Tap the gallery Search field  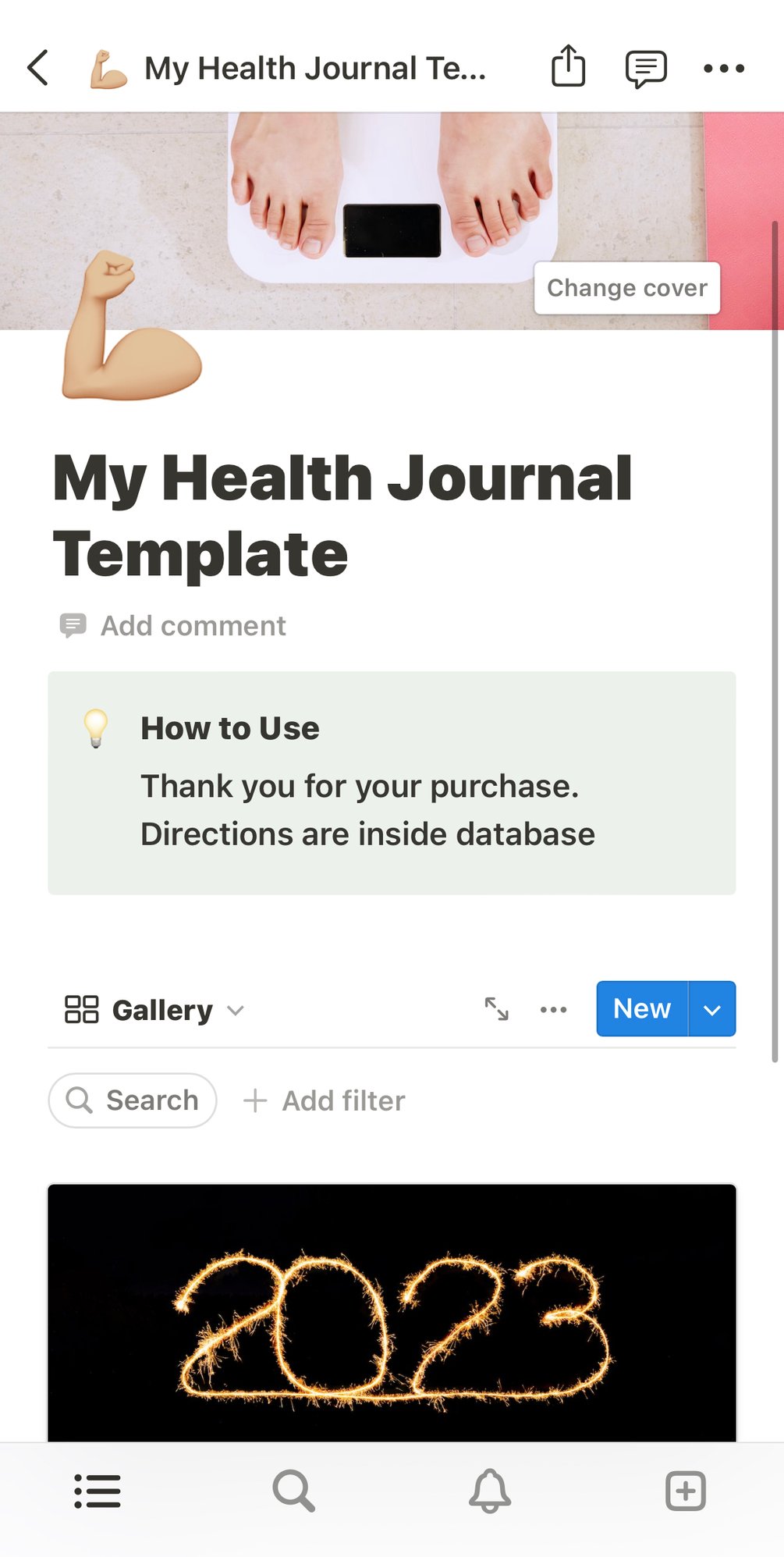133,1100
